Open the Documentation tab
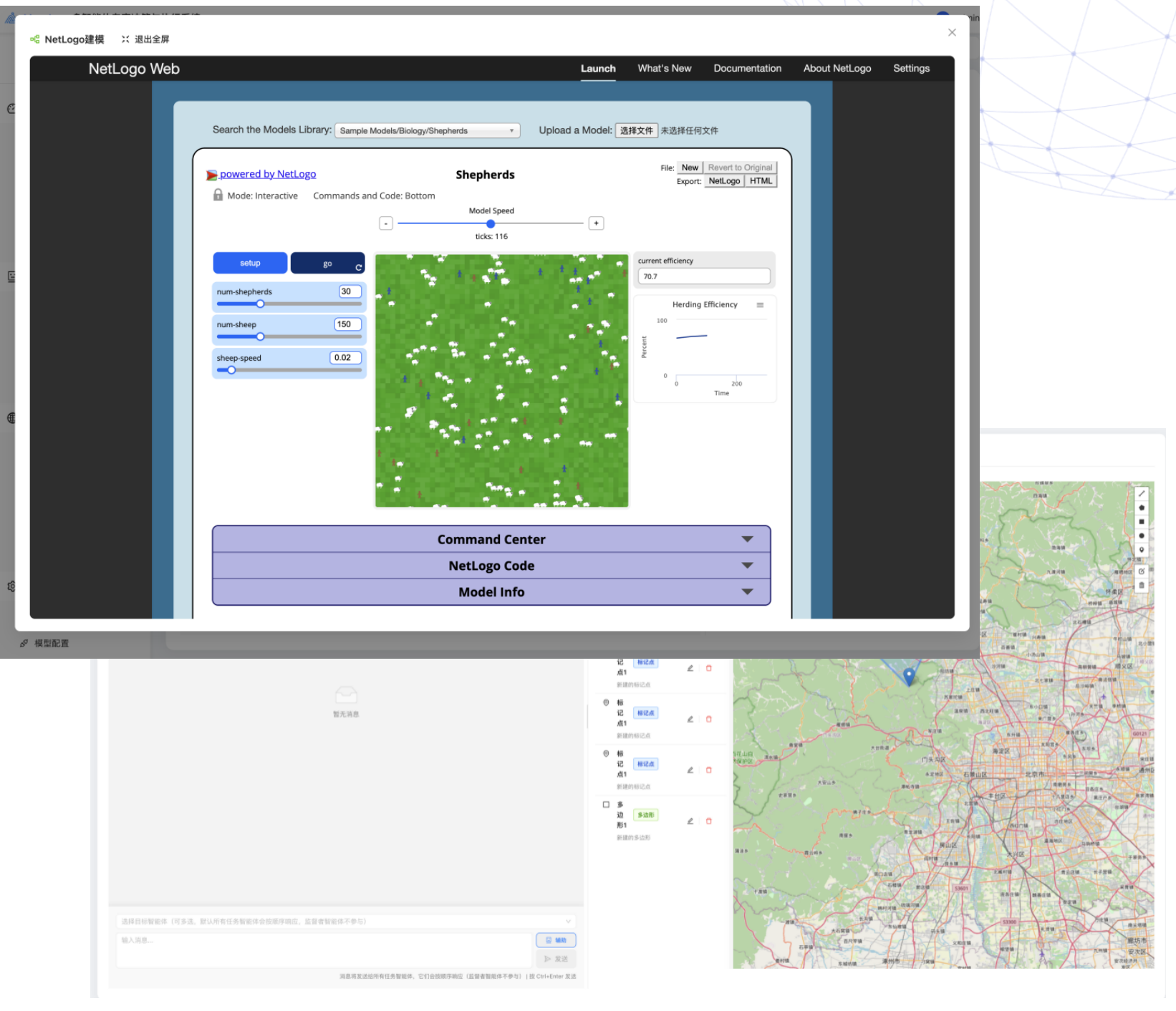 click(x=747, y=69)
